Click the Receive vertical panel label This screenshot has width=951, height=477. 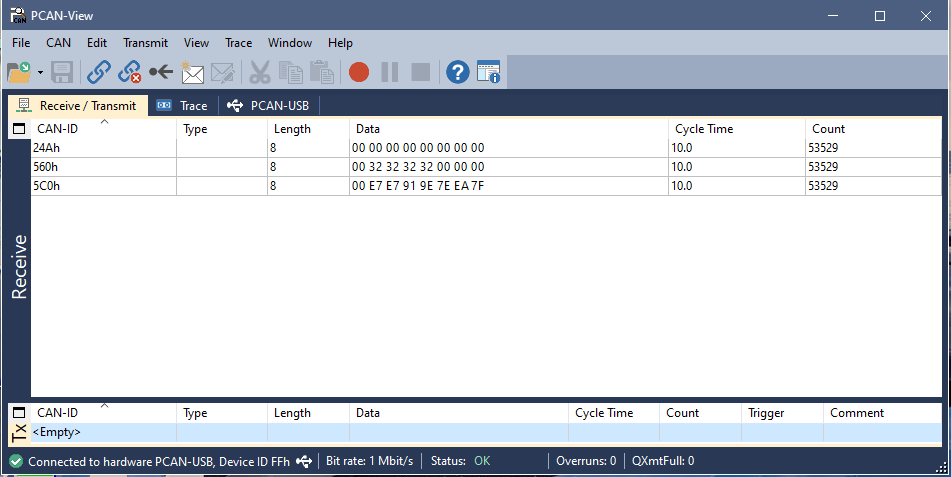[19, 267]
